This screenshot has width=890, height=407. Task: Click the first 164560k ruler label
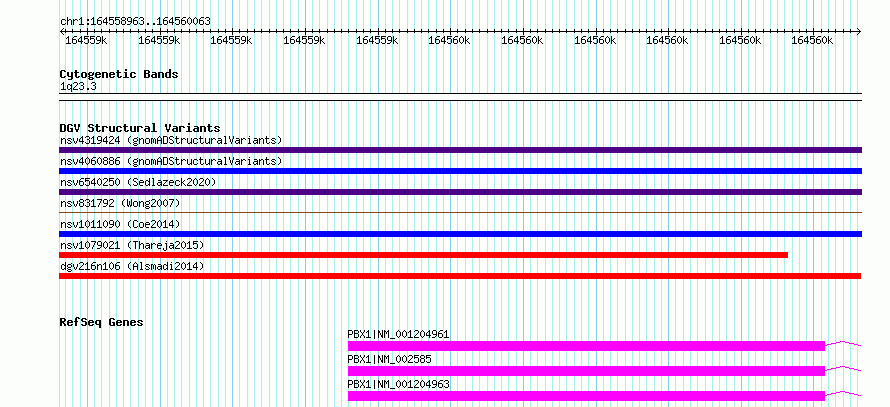pos(448,40)
